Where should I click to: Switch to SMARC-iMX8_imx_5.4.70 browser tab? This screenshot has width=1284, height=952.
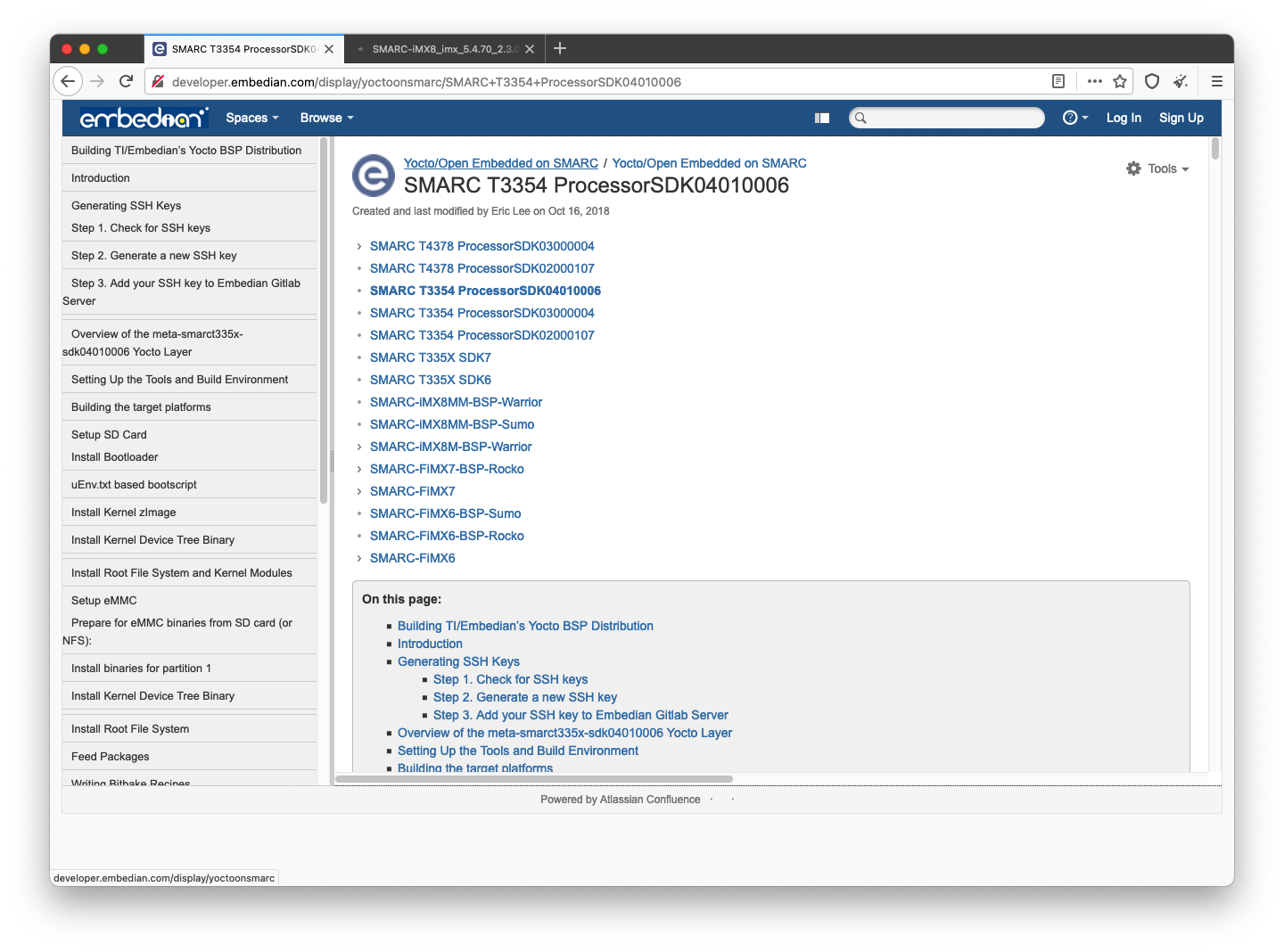coord(443,49)
